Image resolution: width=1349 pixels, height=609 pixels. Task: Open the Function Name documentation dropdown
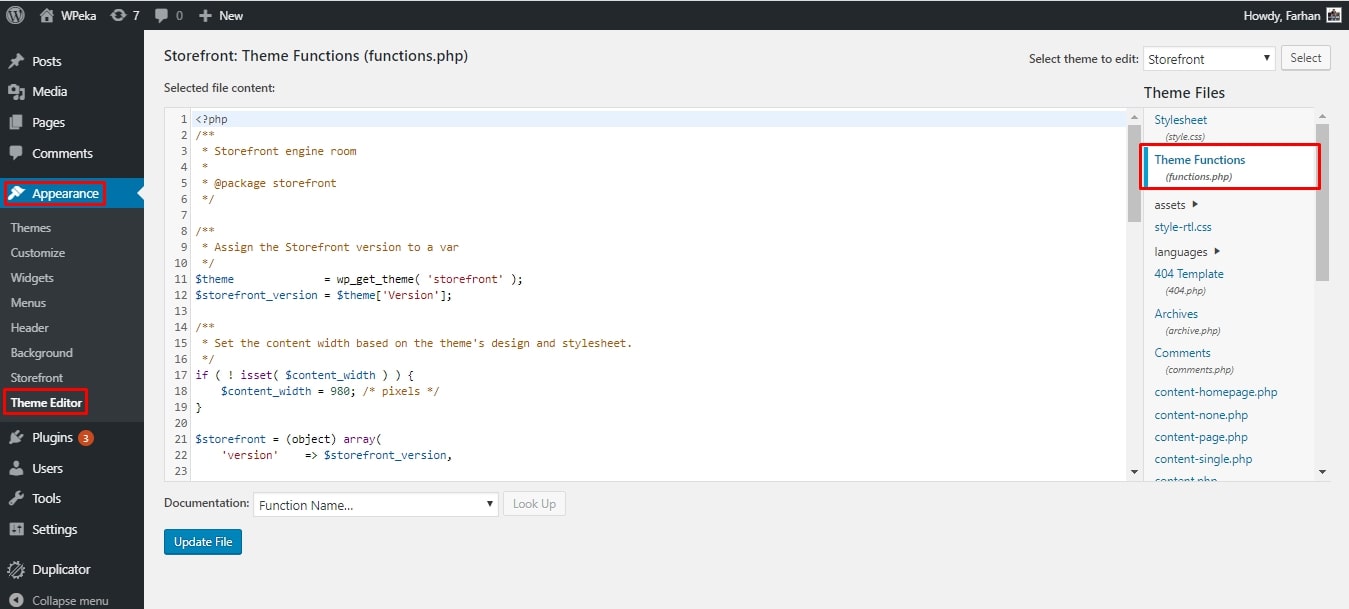(x=375, y=505)
